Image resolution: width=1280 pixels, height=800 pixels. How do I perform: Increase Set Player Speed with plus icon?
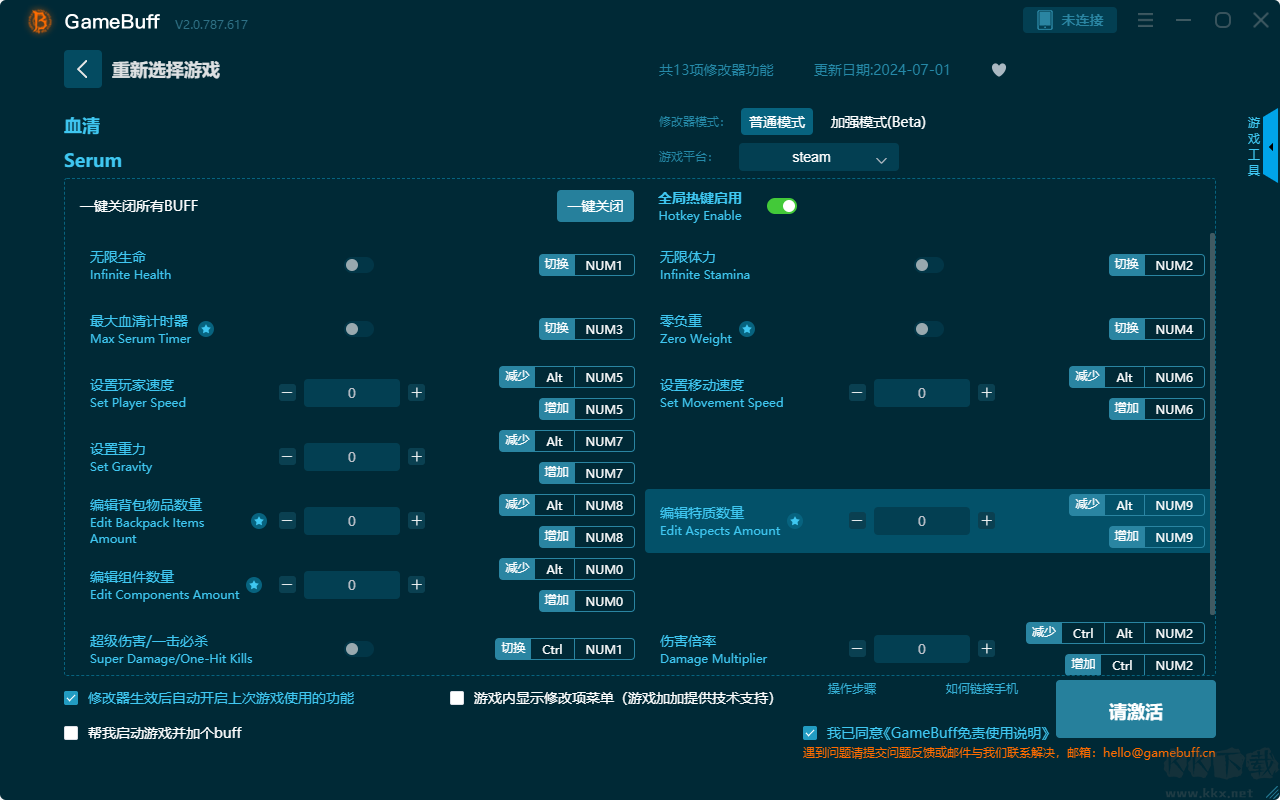click(417, 393)
